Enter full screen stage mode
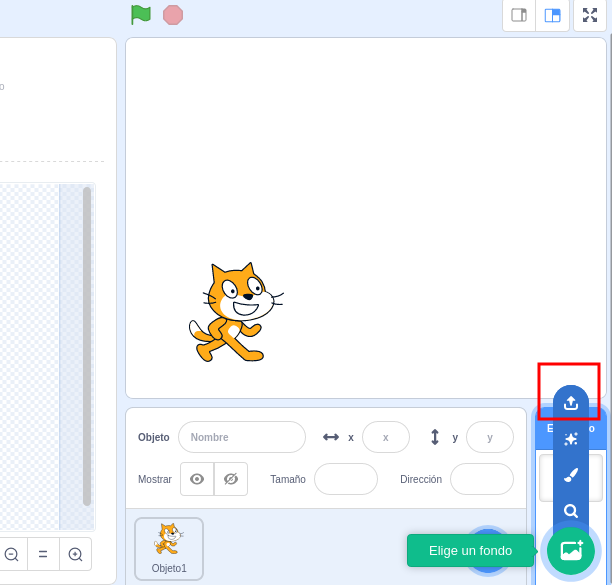612x585 pixels. click(590, 15)
